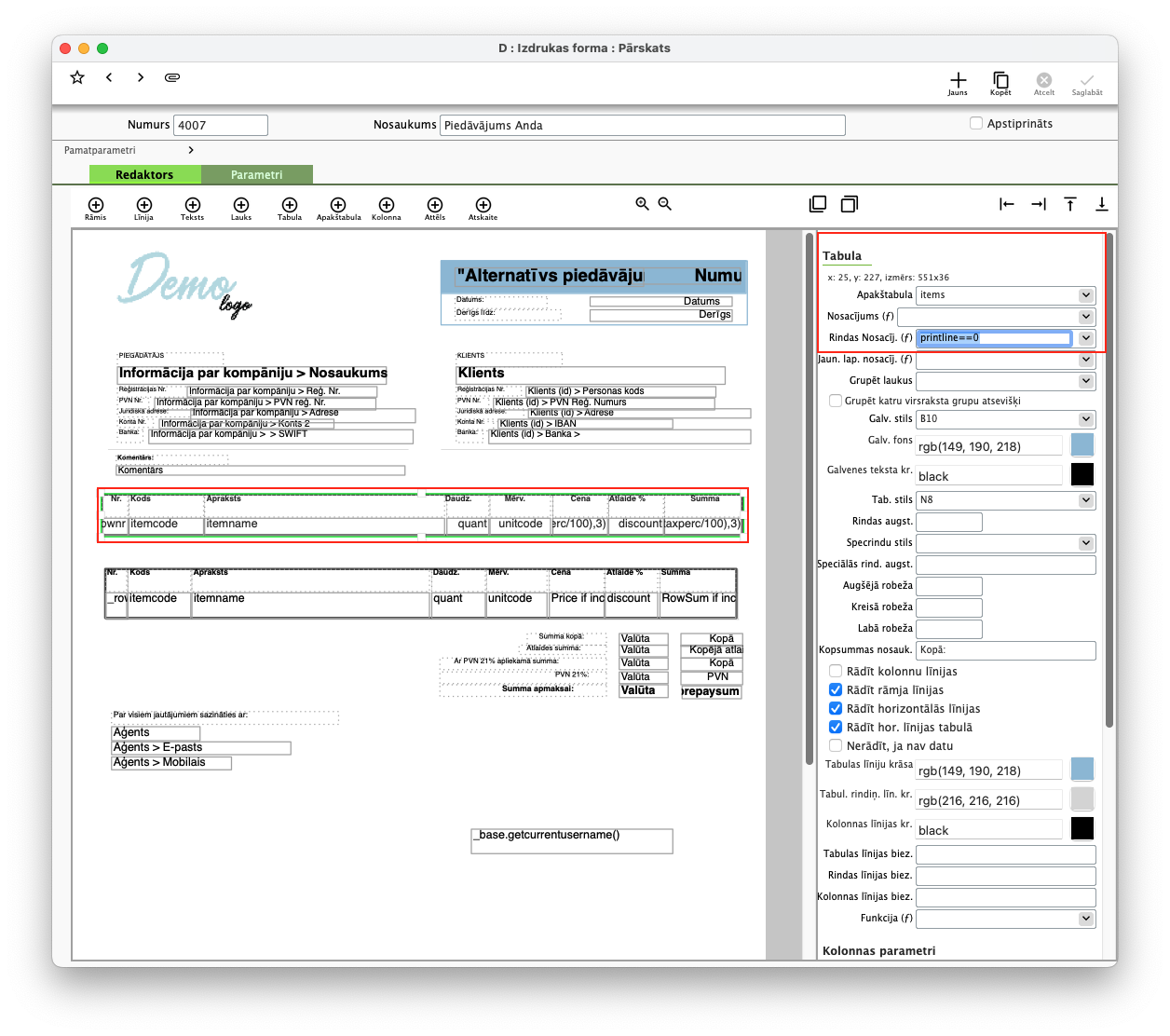Add an Atskaite report element
Screen dimensions: 1170x1036
pos(483,209)
